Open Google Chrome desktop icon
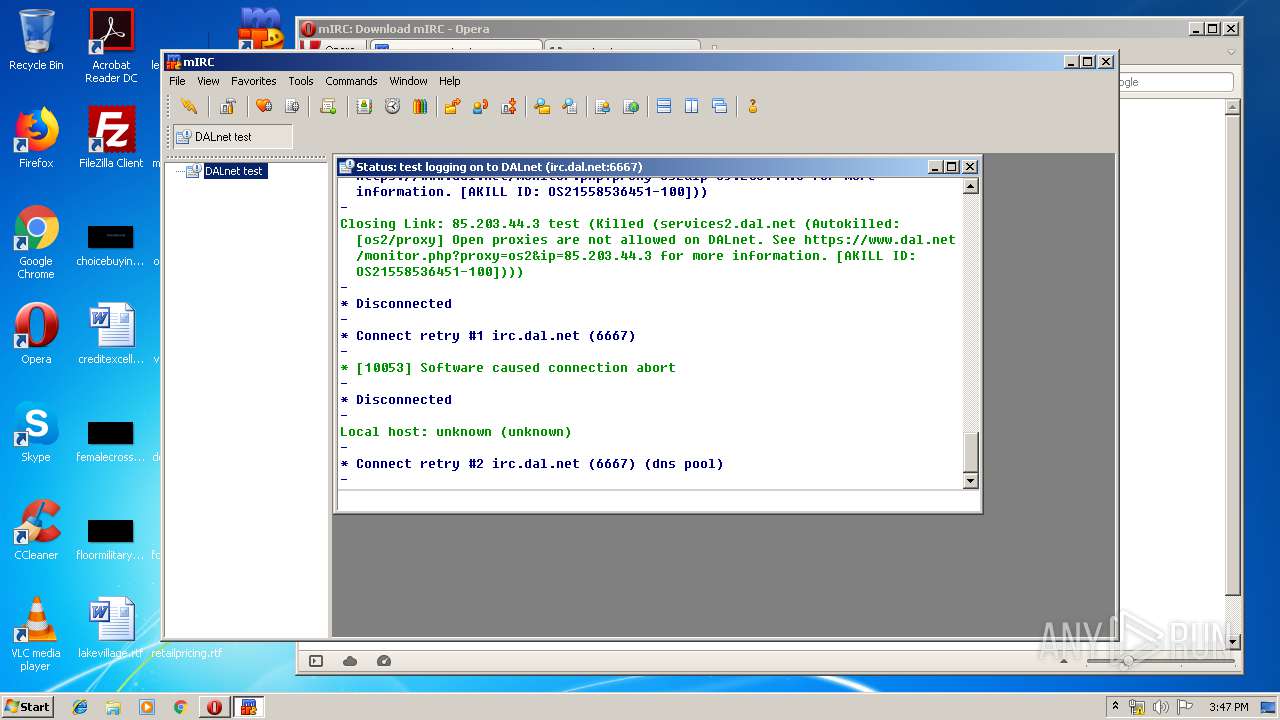The height and width of the screenshot is (720, 1280). (x=36, y=242)
